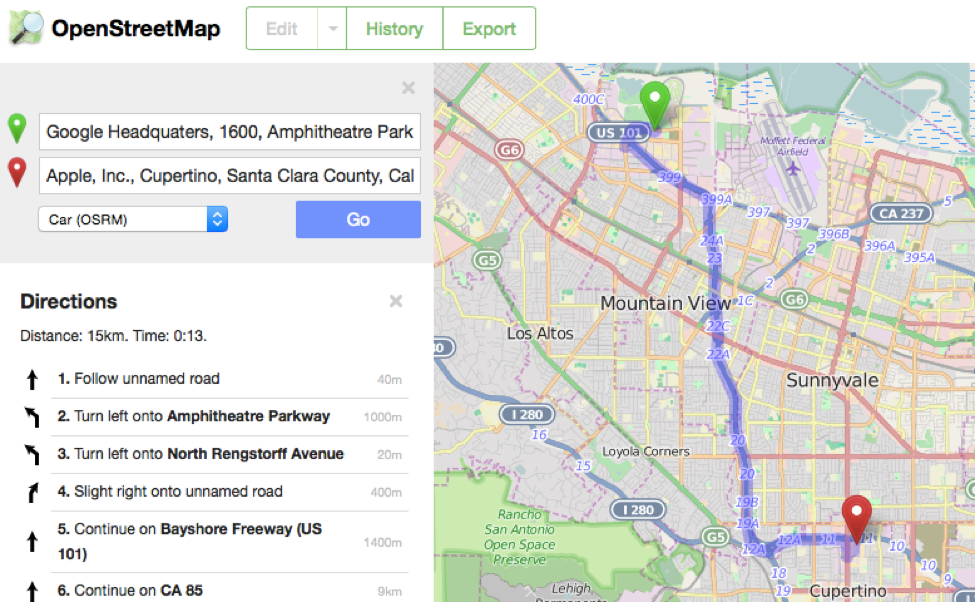Click the turn-left arrow for North Rengstorff Avenue
975x602 pixels.
32,454
